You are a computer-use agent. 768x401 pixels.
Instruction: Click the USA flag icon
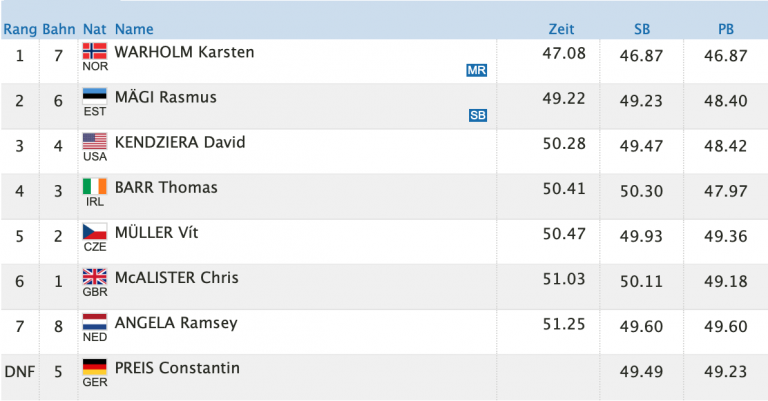coord(95,141)
